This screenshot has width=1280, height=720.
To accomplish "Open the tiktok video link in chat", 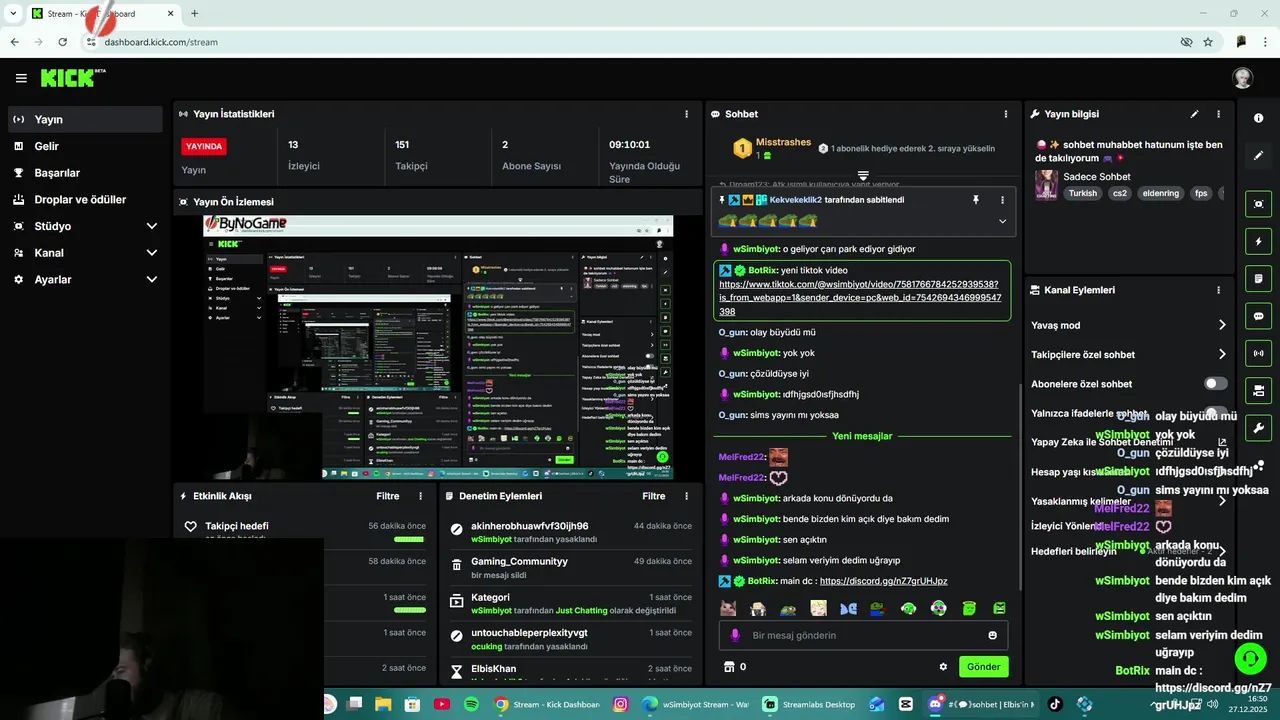I will click(860, 298).
